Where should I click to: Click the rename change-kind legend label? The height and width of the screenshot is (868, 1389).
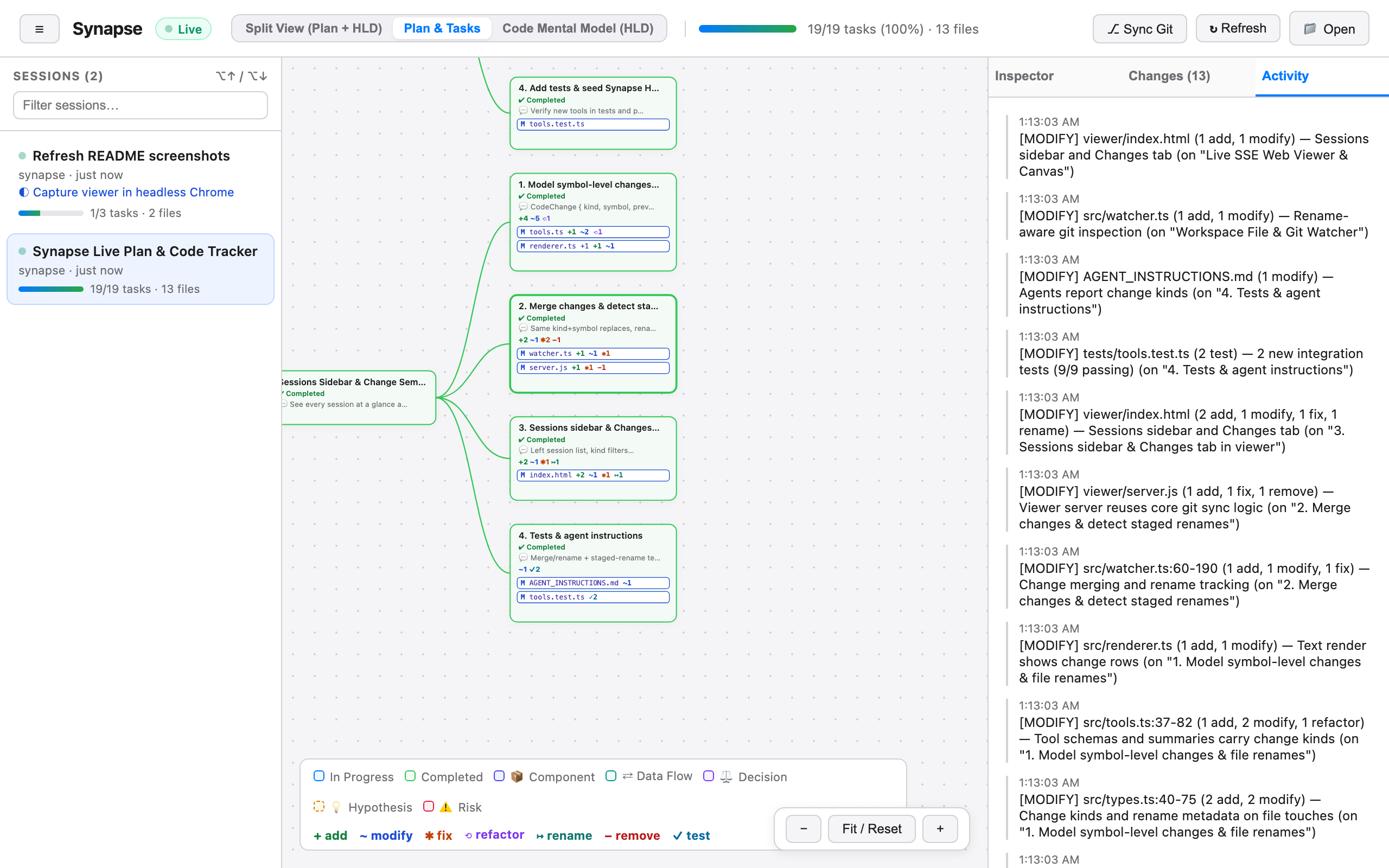point(564,835)
